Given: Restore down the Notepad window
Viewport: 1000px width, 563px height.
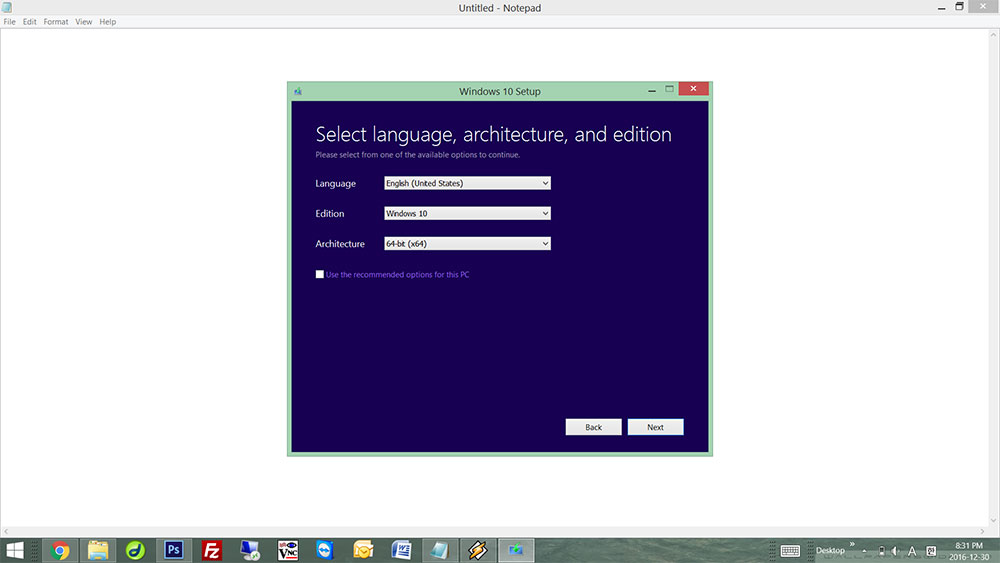Looking at the screenshot, I should tap(959, 6).
